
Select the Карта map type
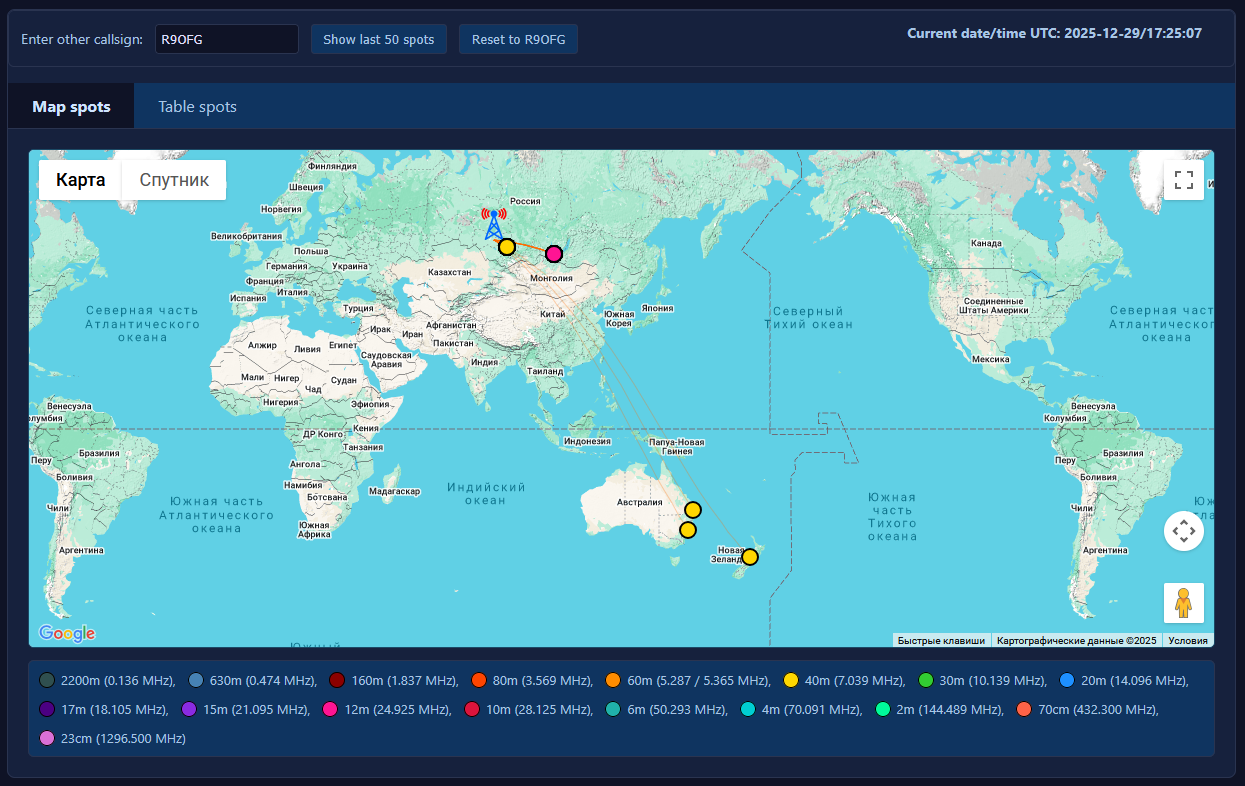tap(81, 180)
